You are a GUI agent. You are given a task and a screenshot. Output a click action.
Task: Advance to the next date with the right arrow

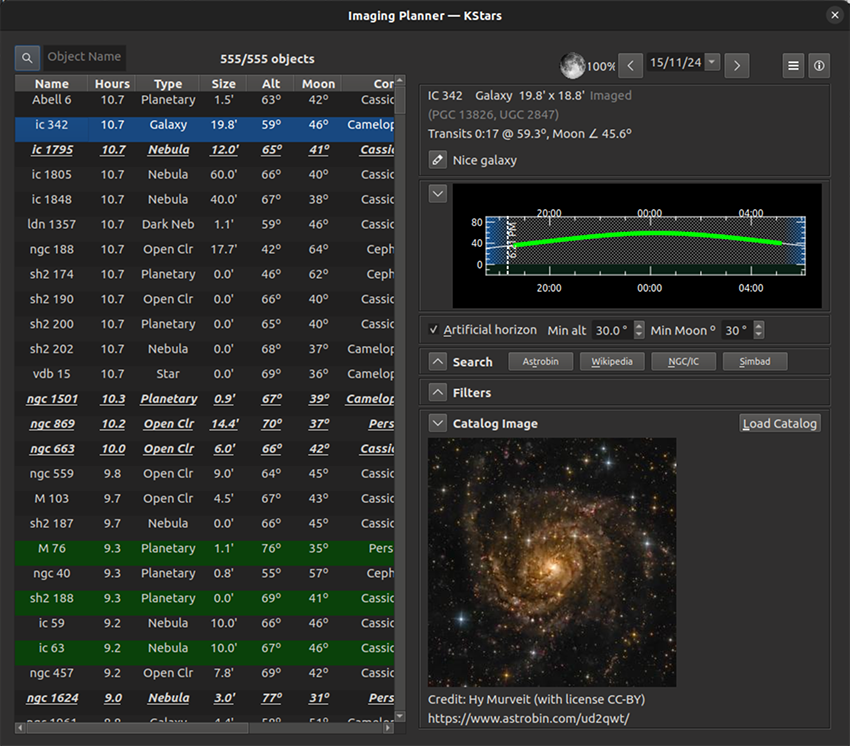point(737,64)
